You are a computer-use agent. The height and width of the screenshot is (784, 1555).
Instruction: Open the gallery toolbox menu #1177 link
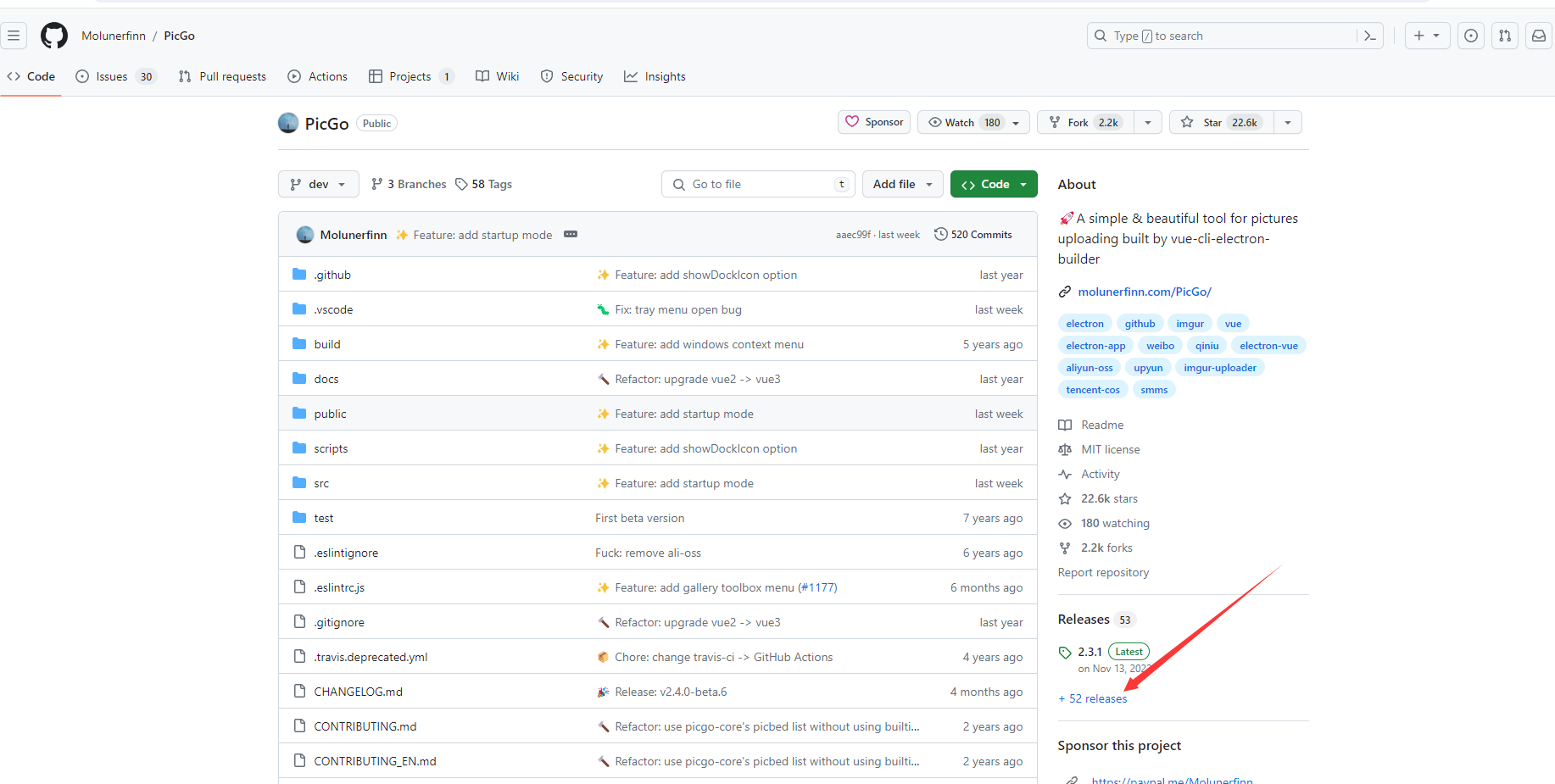pos(817,587)
